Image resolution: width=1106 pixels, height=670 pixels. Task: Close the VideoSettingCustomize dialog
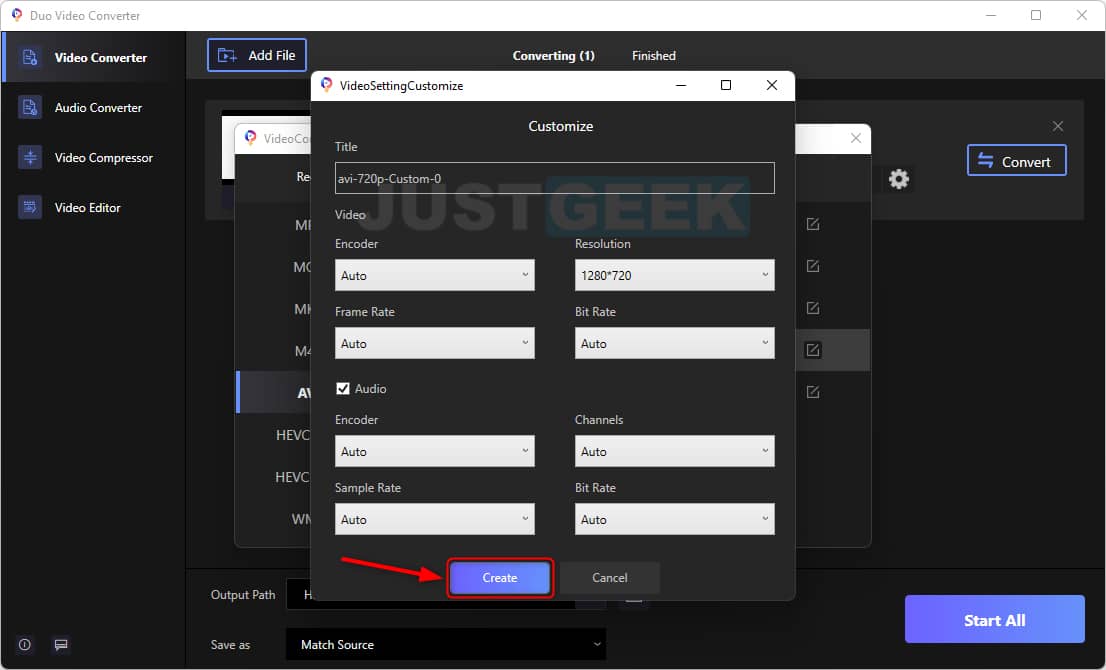point(772,85)
